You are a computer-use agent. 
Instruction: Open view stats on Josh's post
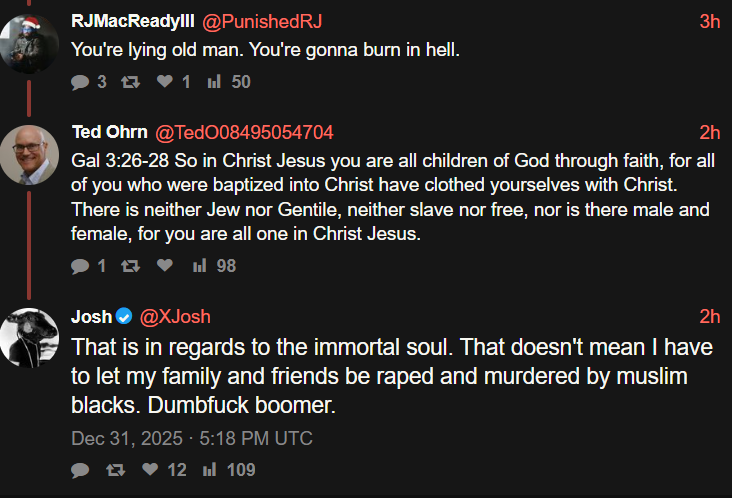click(x=211, y=469)
